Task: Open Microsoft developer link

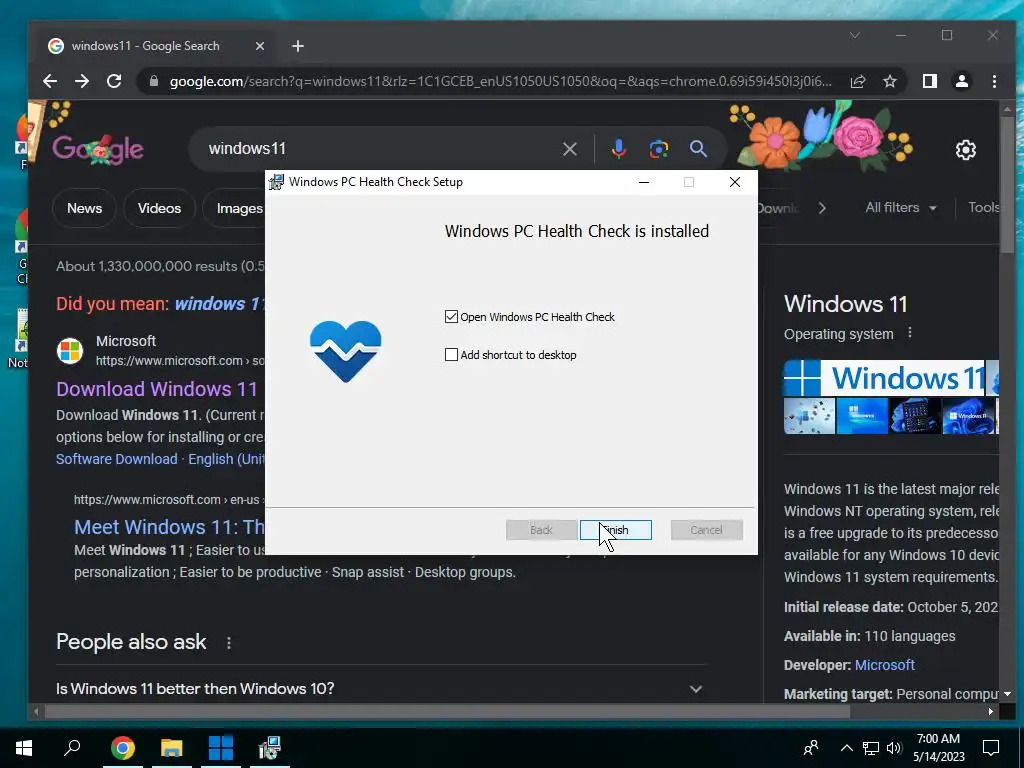Action: point(884,665)
